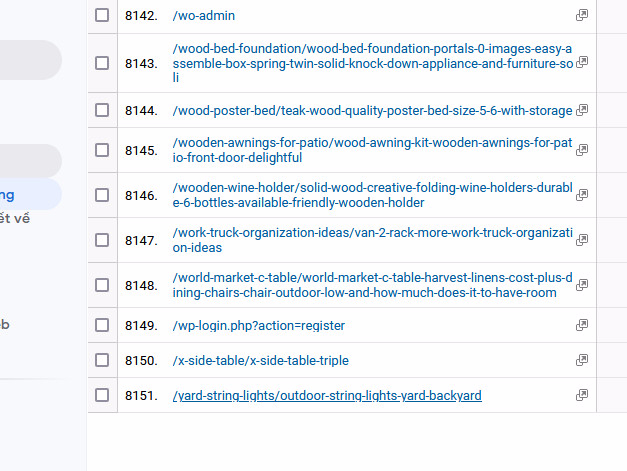Tick checkbox for row 8142

pyautogui.click(x=102, y=15)
